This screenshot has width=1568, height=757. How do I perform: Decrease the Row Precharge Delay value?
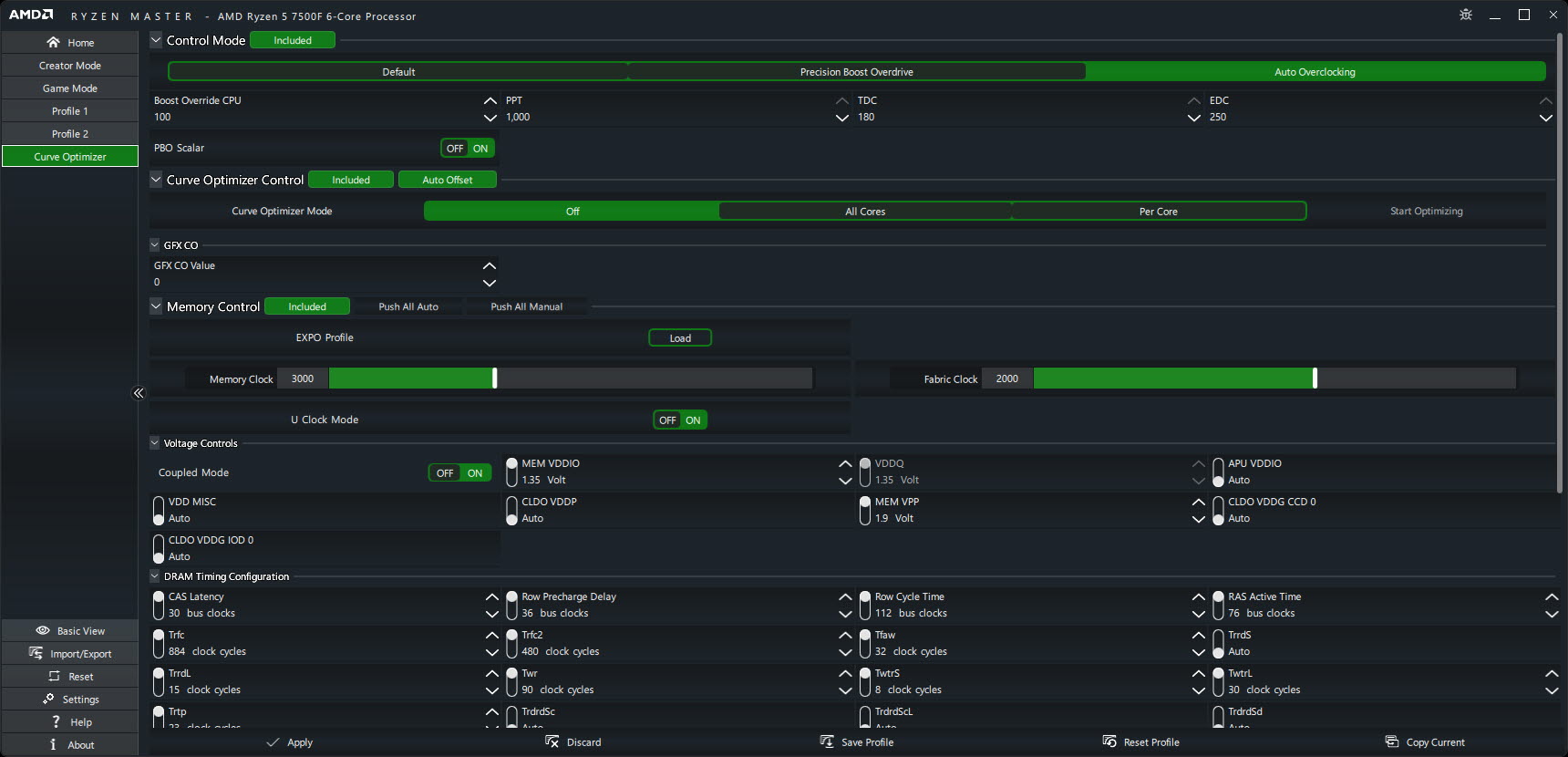click(x=845, y=614)
